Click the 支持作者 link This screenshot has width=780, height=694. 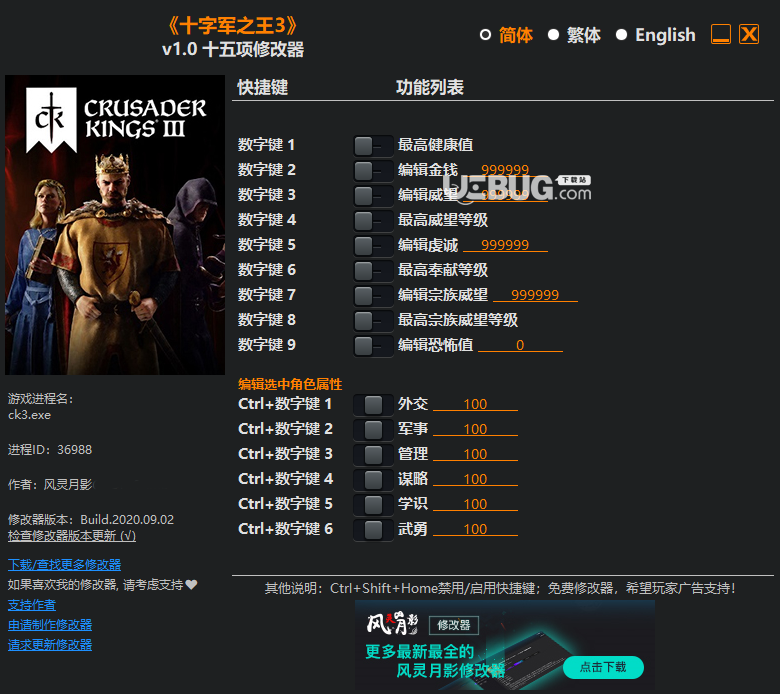click(32, 605)
